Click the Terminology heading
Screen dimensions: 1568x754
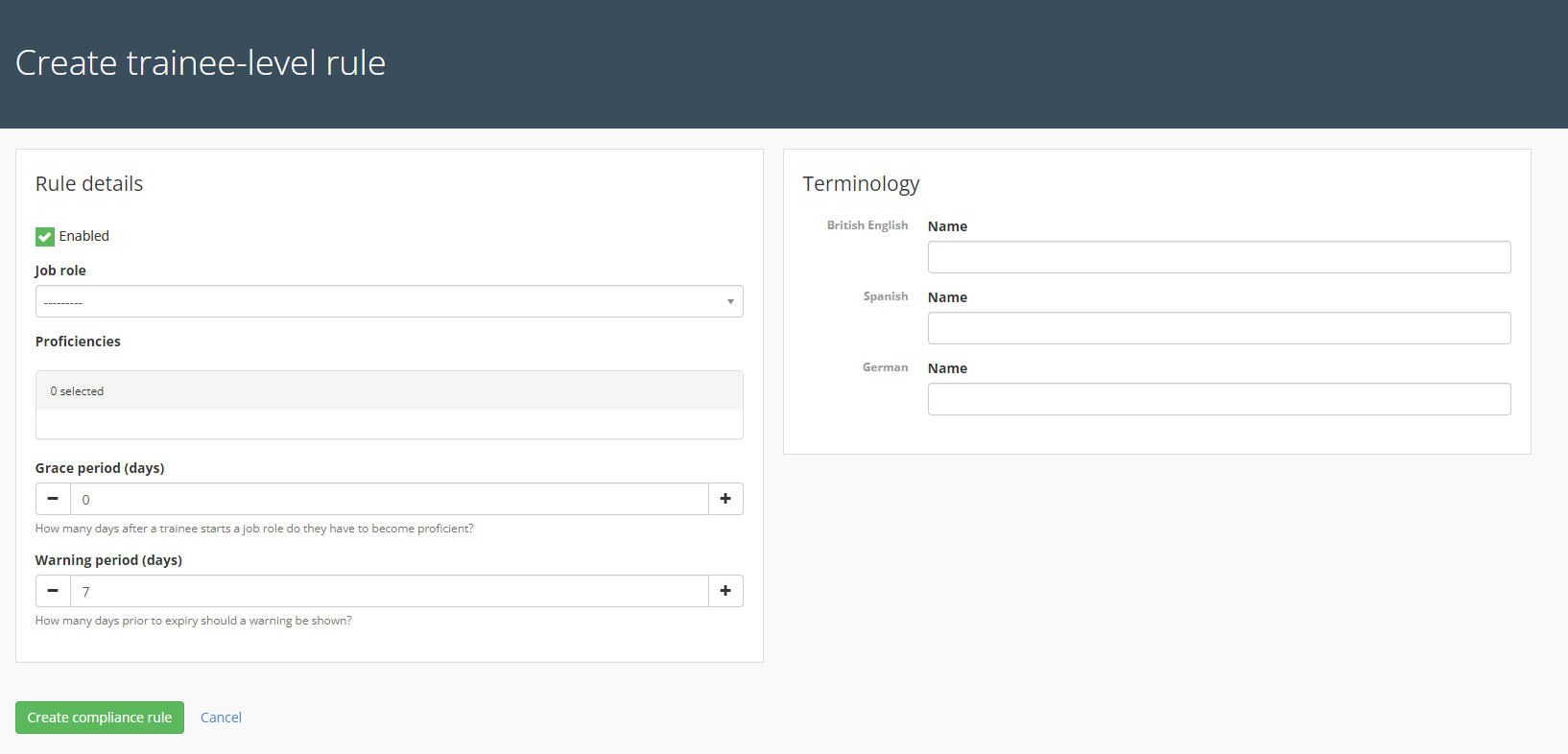click(x=861, y=183)
